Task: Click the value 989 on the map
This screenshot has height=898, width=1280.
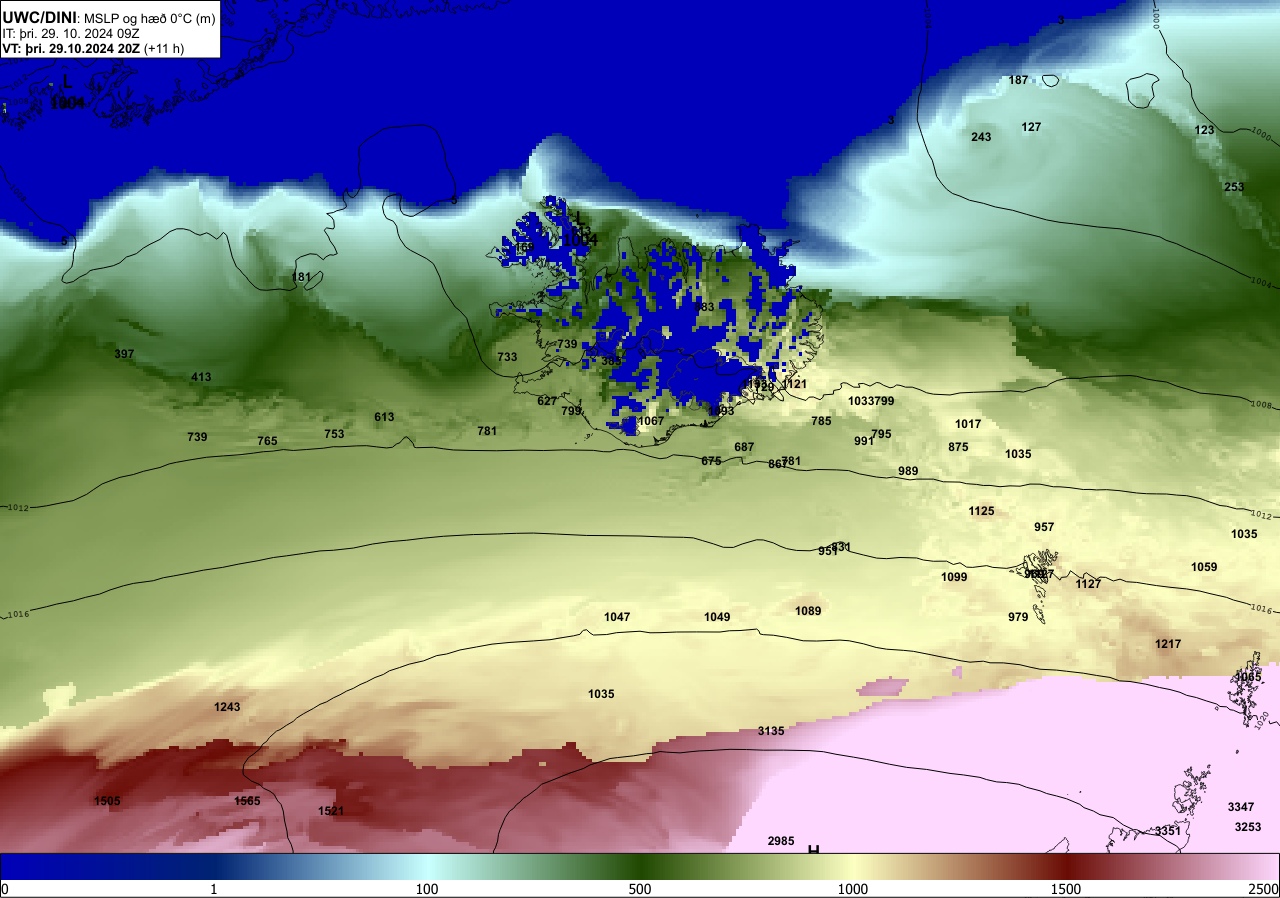Action: coord(908,471)
